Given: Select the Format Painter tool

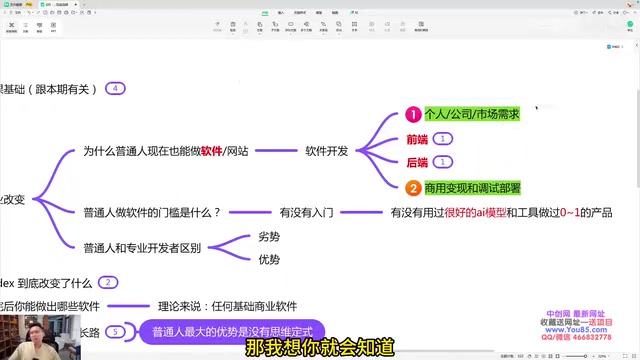Looking at the screenshot, I should click(x=217, y=27).
